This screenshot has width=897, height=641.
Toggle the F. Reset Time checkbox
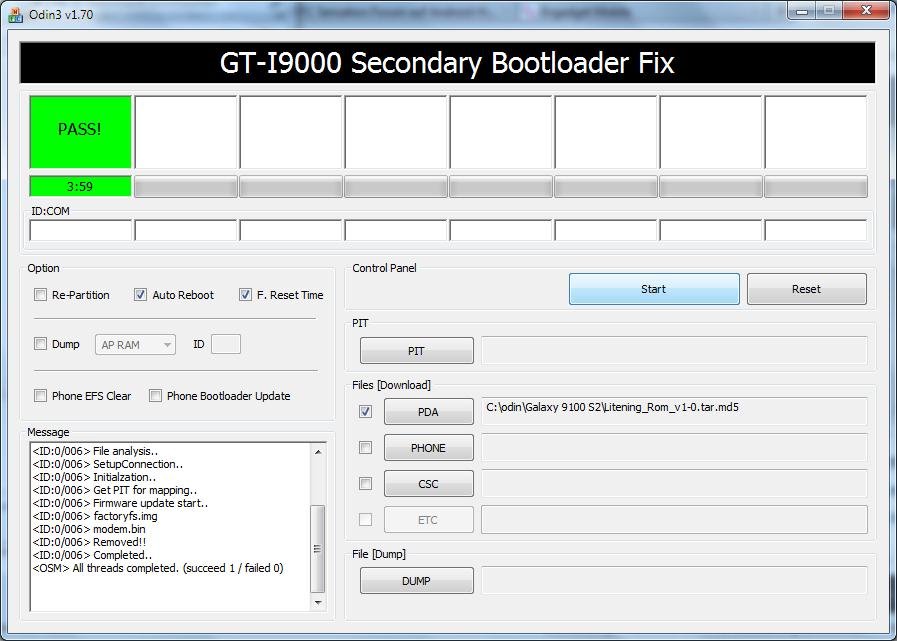pos(245,295)
